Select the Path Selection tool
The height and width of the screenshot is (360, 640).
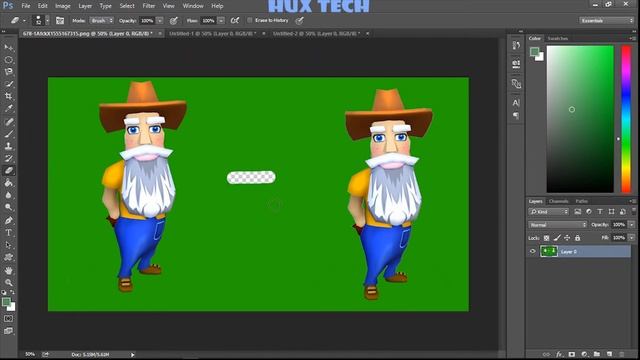[9, 245]
